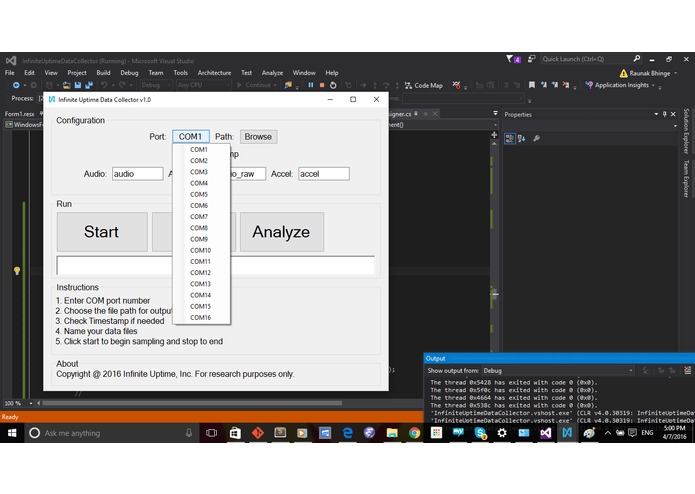Open the Project menu
The image size is (695, 494).
pos(77,73)
